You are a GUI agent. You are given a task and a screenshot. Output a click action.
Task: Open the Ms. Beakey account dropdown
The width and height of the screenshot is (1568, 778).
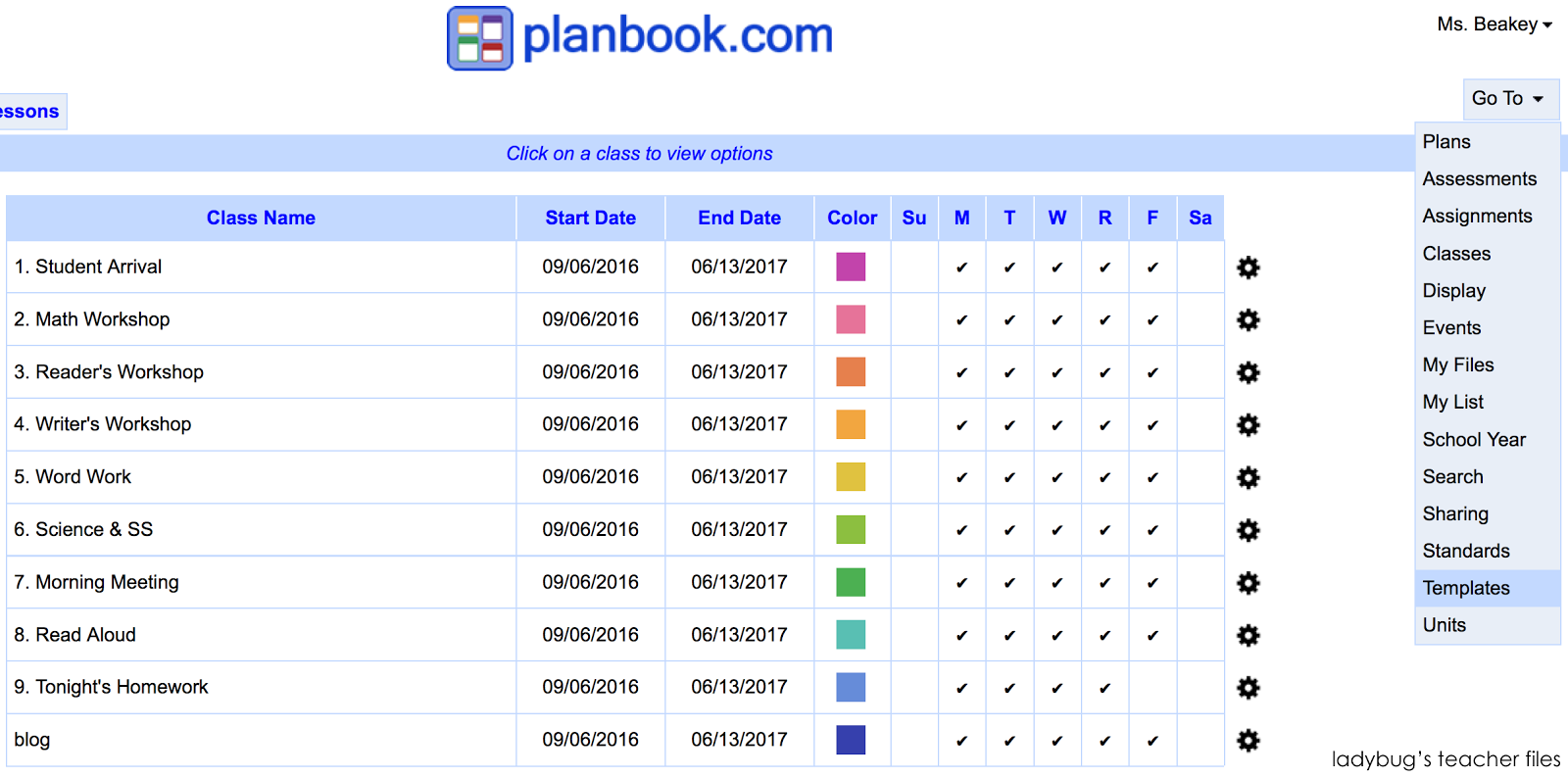1494,24
